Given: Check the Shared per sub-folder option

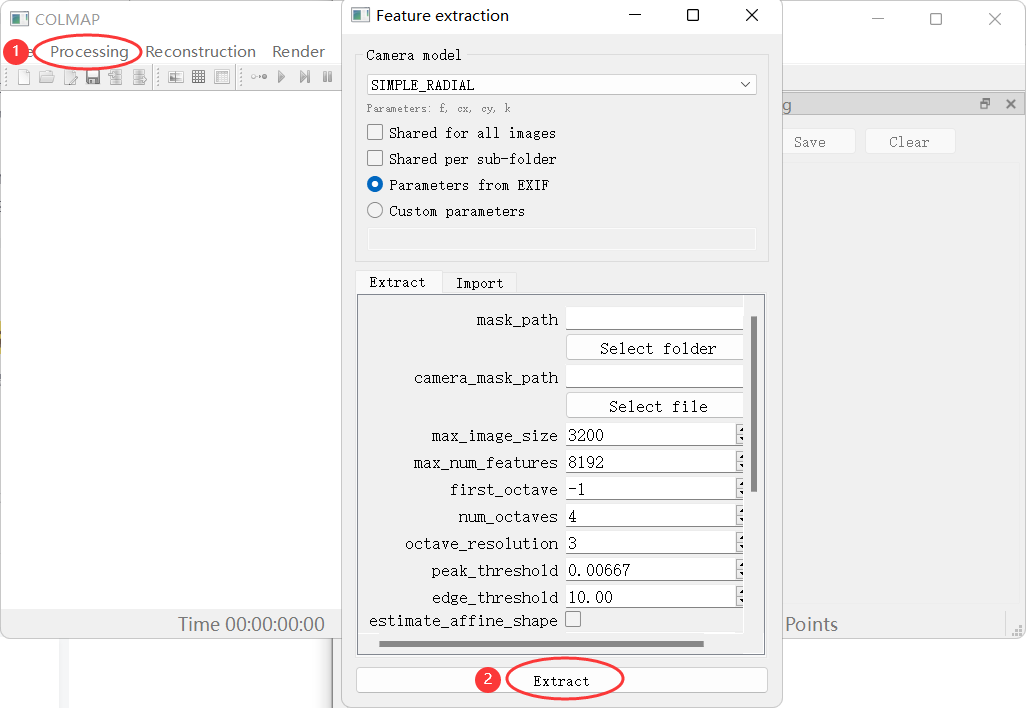Looking at the screenshot, I should coord(375,158).
